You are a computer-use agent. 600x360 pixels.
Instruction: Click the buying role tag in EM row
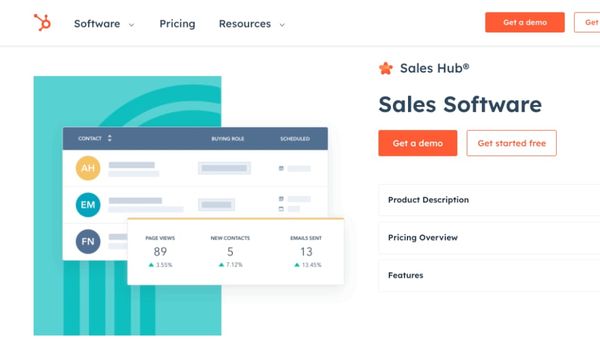[x=216, y=205]
